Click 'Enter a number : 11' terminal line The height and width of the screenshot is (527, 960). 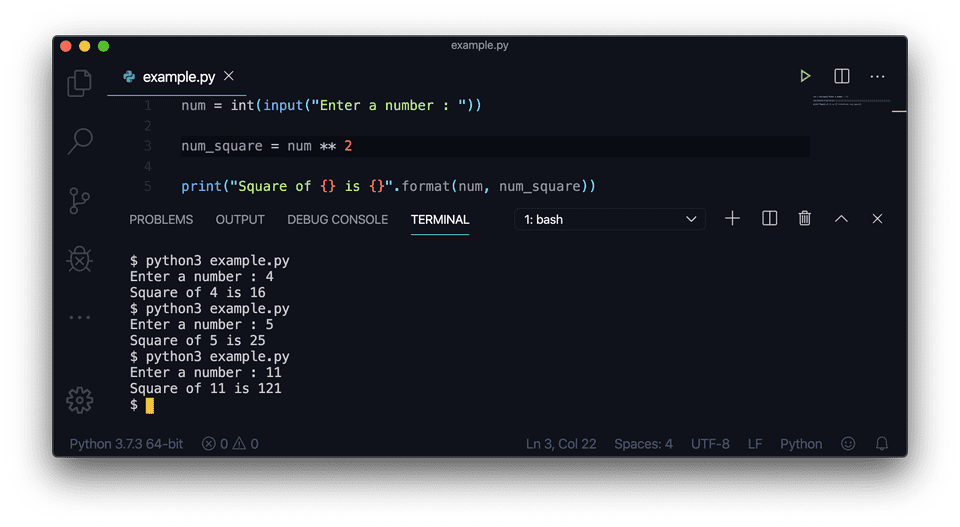coord(206,373)
